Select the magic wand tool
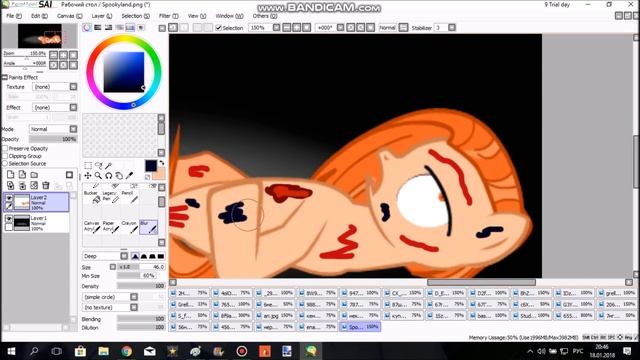This screenshot has height=360, width=640. [109, 165]
